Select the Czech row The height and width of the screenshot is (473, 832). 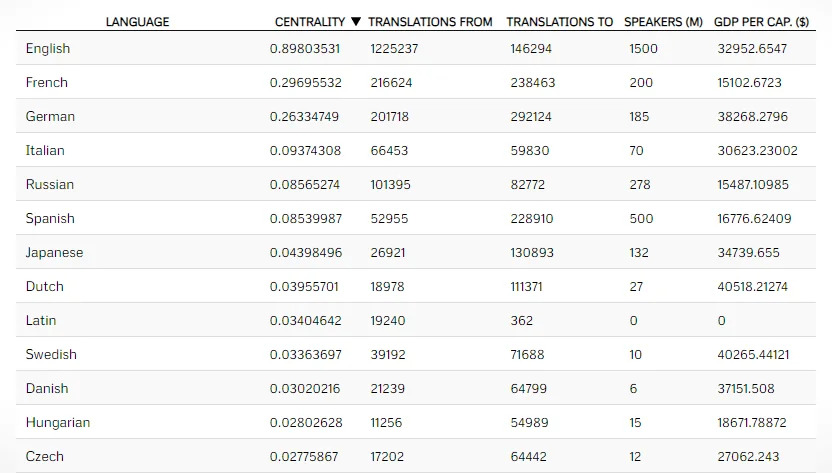click(45, 457)
